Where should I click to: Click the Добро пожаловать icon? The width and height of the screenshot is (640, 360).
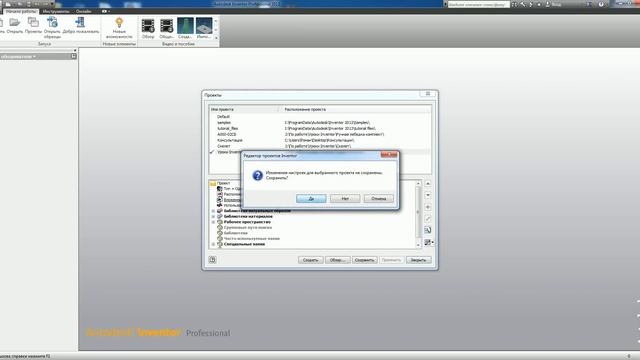click(x=80, y=22)
